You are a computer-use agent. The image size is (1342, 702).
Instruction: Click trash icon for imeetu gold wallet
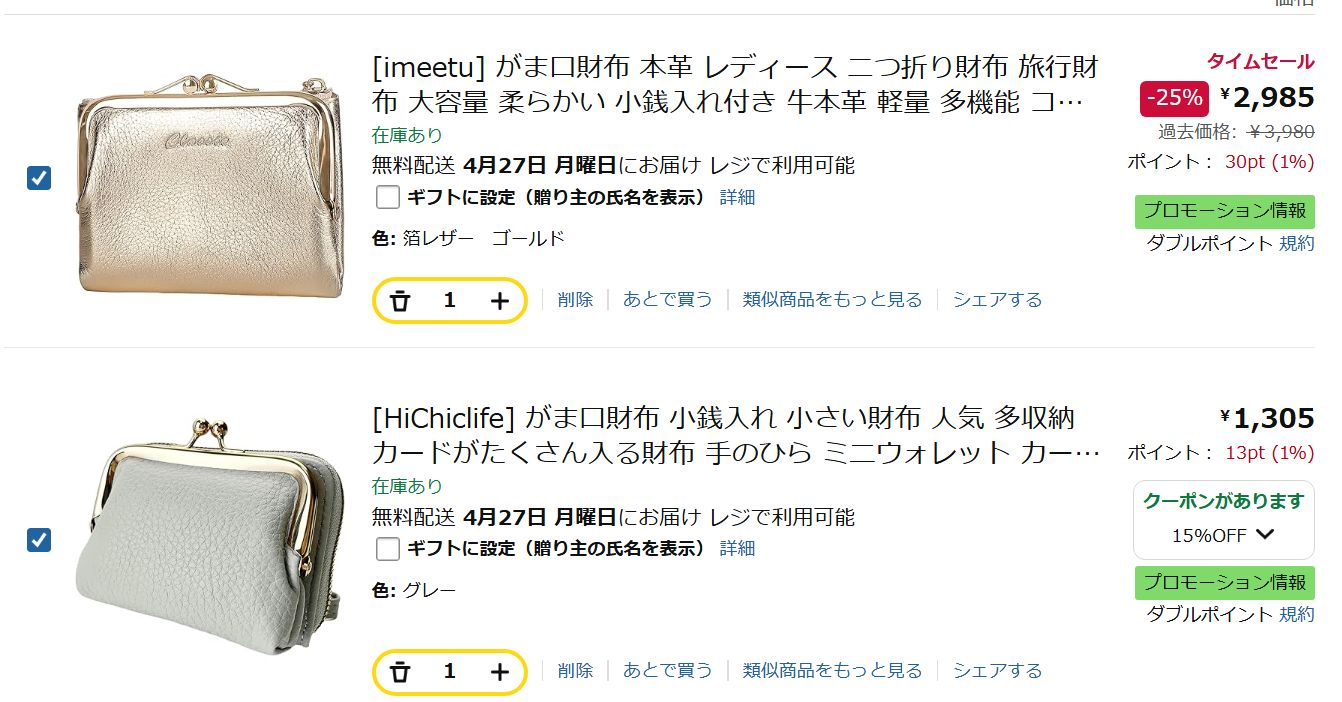[401, 300]
